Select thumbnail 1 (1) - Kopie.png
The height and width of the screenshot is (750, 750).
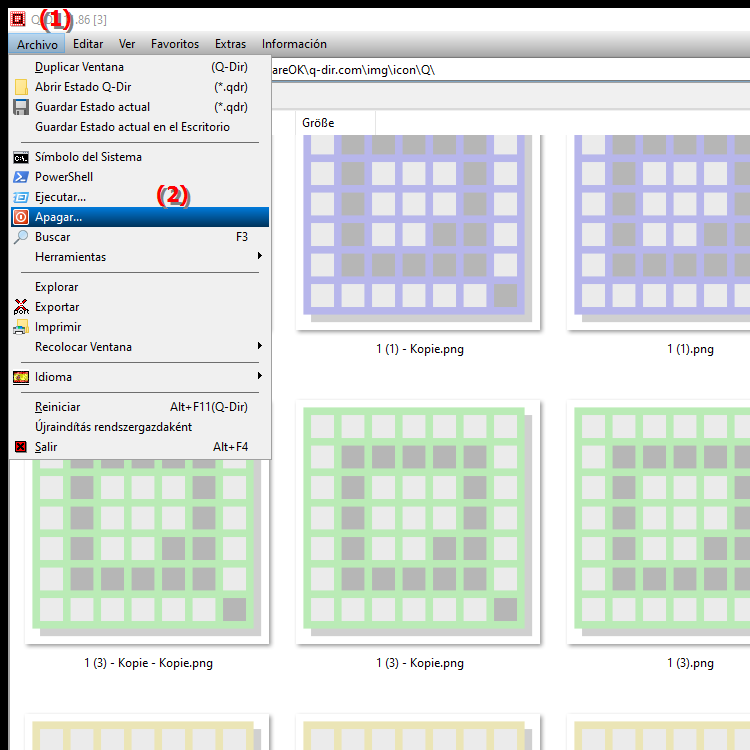pyautogui.click(x=418, y=232)
